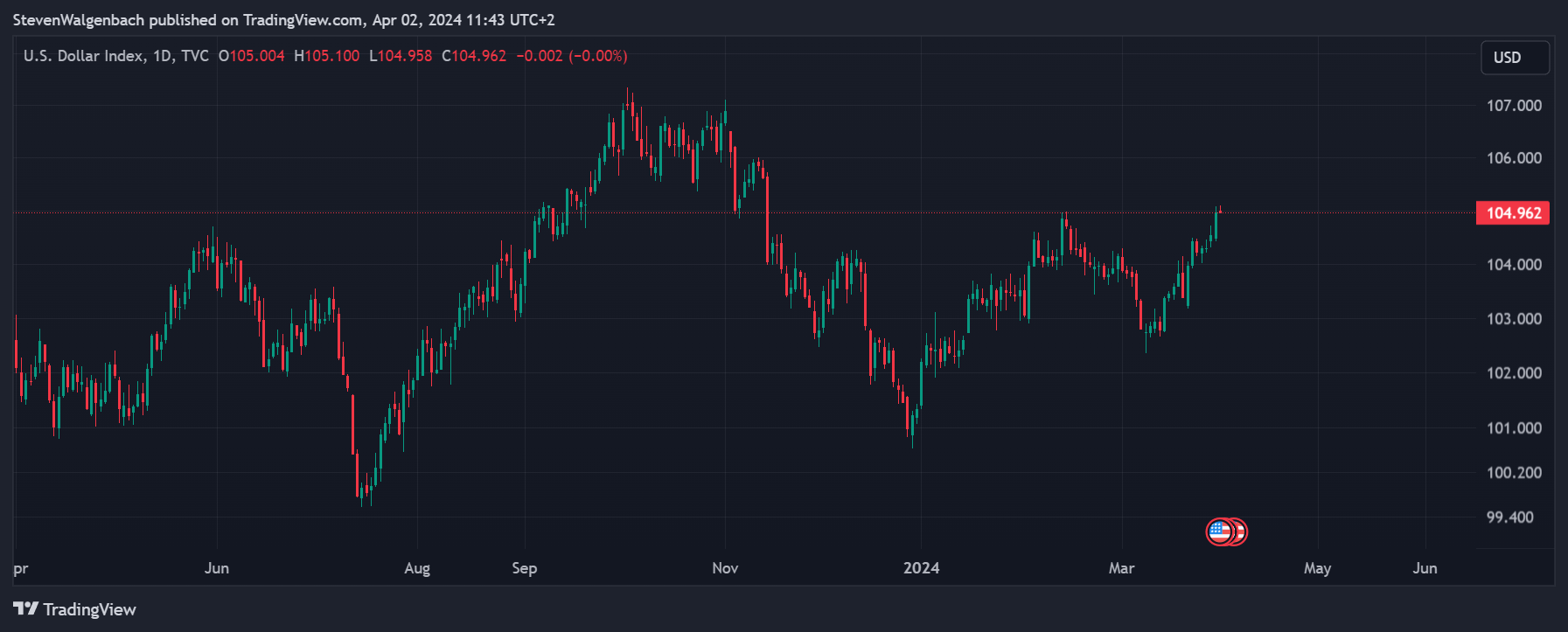The image size is (1568, 632).
Task: Click the low value L104.958
Action: (401, 56)
